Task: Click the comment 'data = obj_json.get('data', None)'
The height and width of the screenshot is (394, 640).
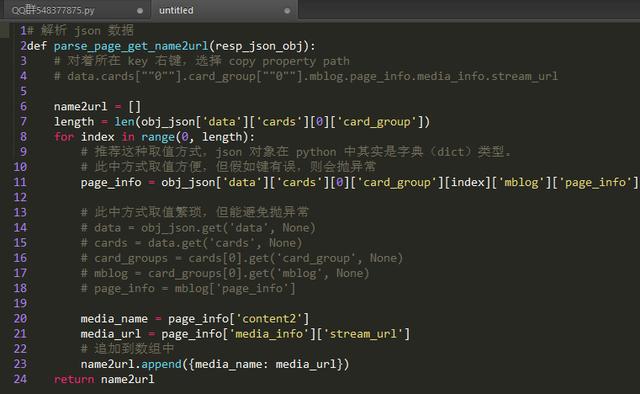Action: [198, 228]
